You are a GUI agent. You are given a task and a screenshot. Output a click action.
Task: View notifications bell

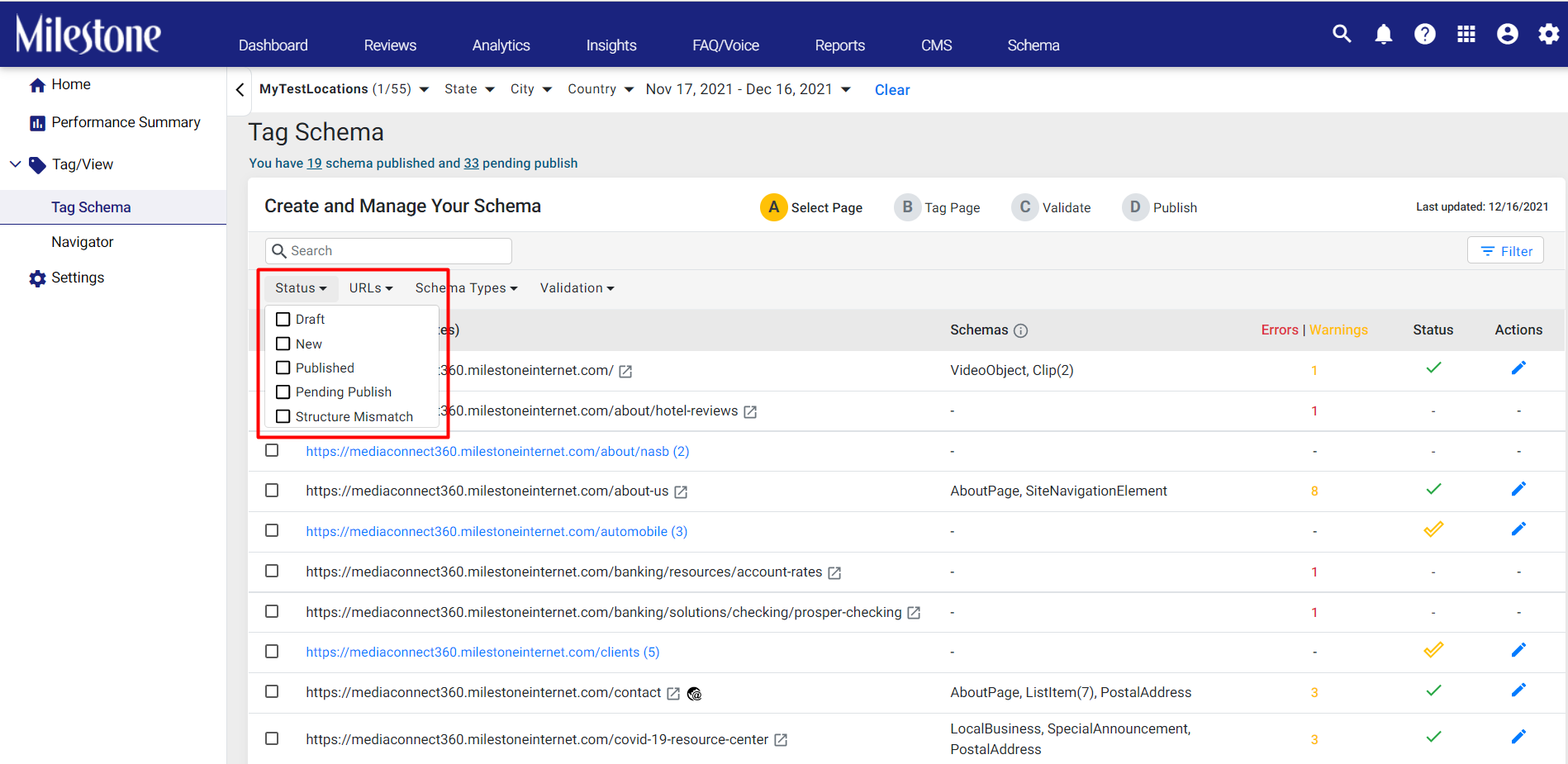pyautogui.click(x=1384, y=34)
